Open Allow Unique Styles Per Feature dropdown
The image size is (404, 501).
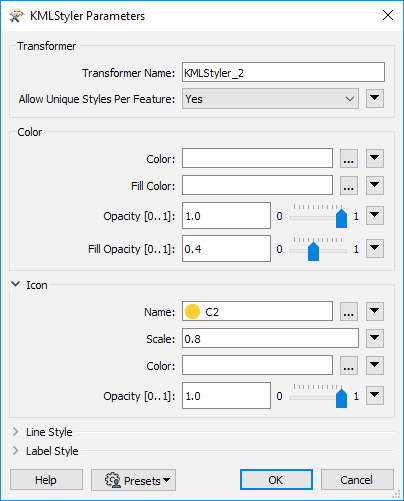(270, 99)
